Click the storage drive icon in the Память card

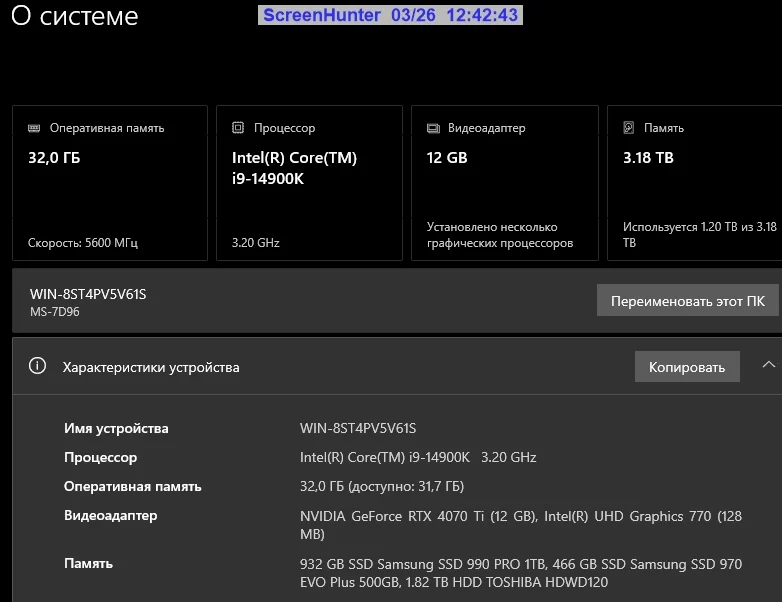(x=629, y=128)
